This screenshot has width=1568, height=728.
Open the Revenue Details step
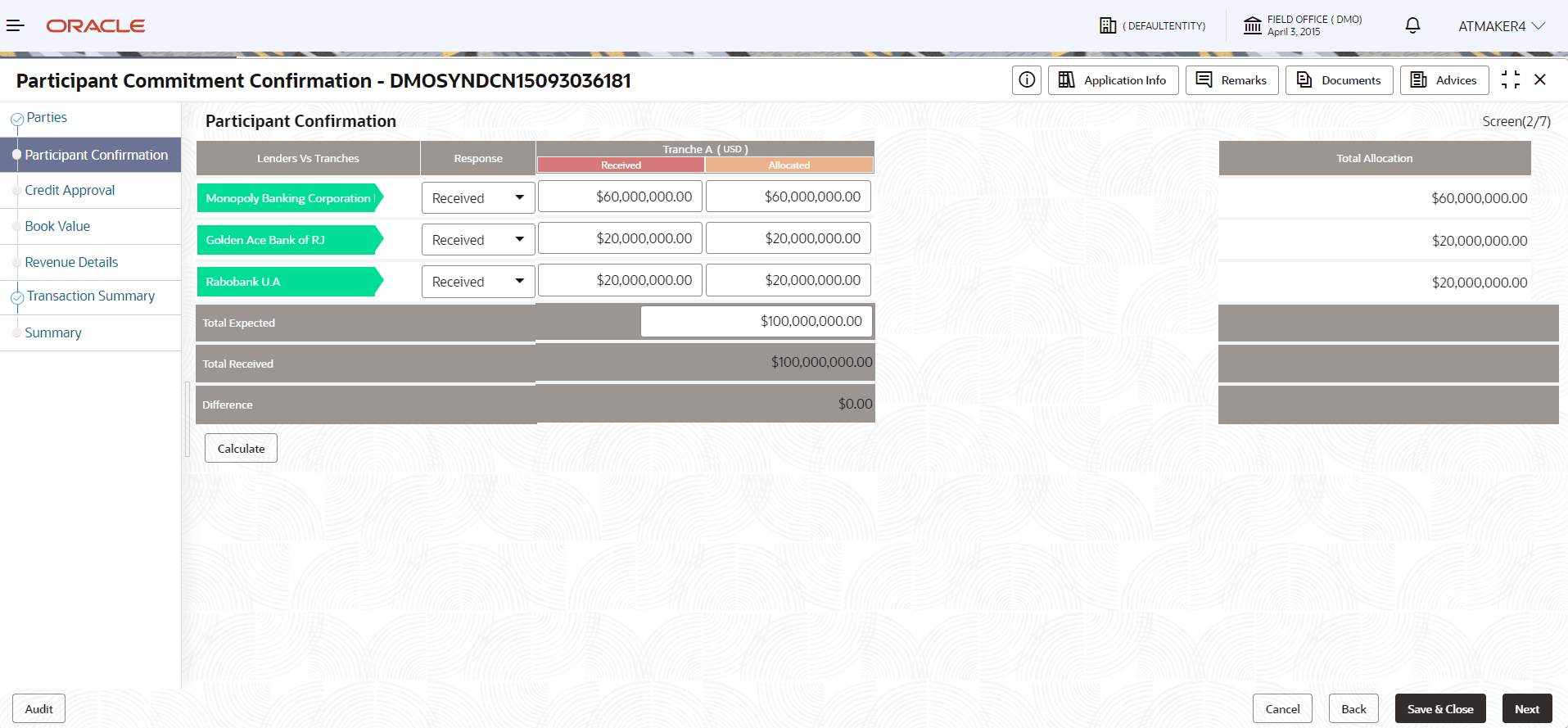click(x=71, y=262)
